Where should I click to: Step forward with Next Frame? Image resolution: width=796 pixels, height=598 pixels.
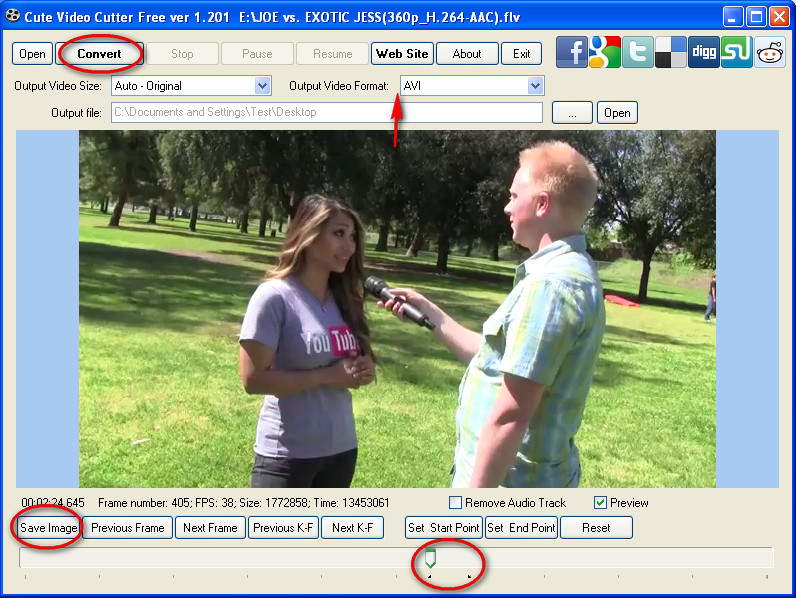click(x=210, y=528)
